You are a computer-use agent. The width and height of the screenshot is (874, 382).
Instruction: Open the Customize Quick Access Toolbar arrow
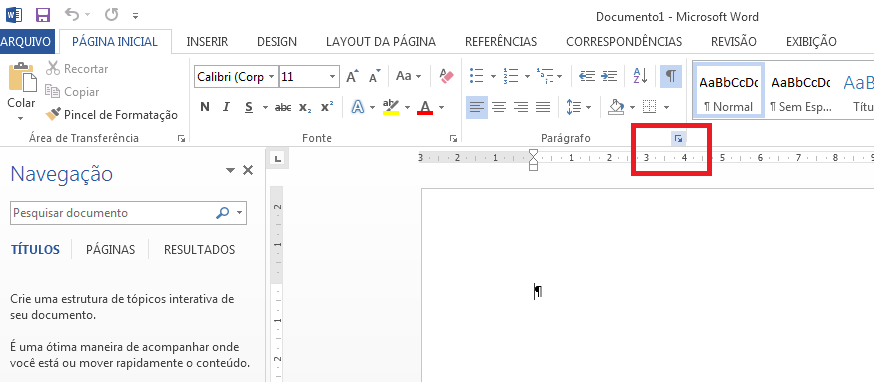coord(135,16)
